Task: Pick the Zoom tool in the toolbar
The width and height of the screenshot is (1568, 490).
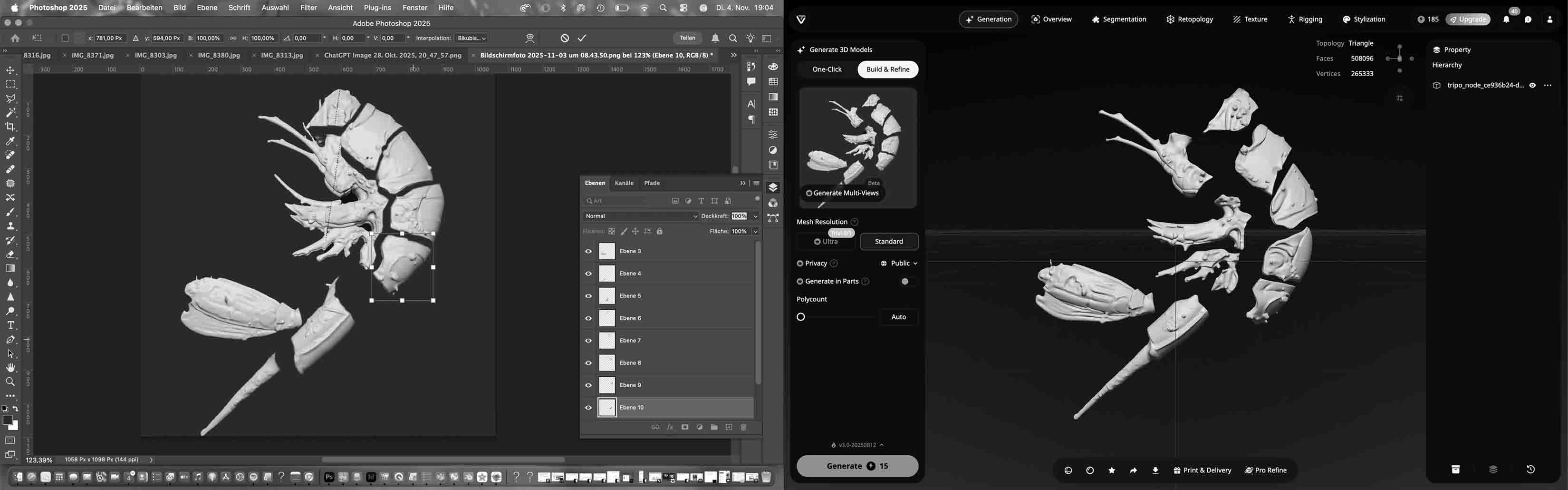Action: pos(10,382)
